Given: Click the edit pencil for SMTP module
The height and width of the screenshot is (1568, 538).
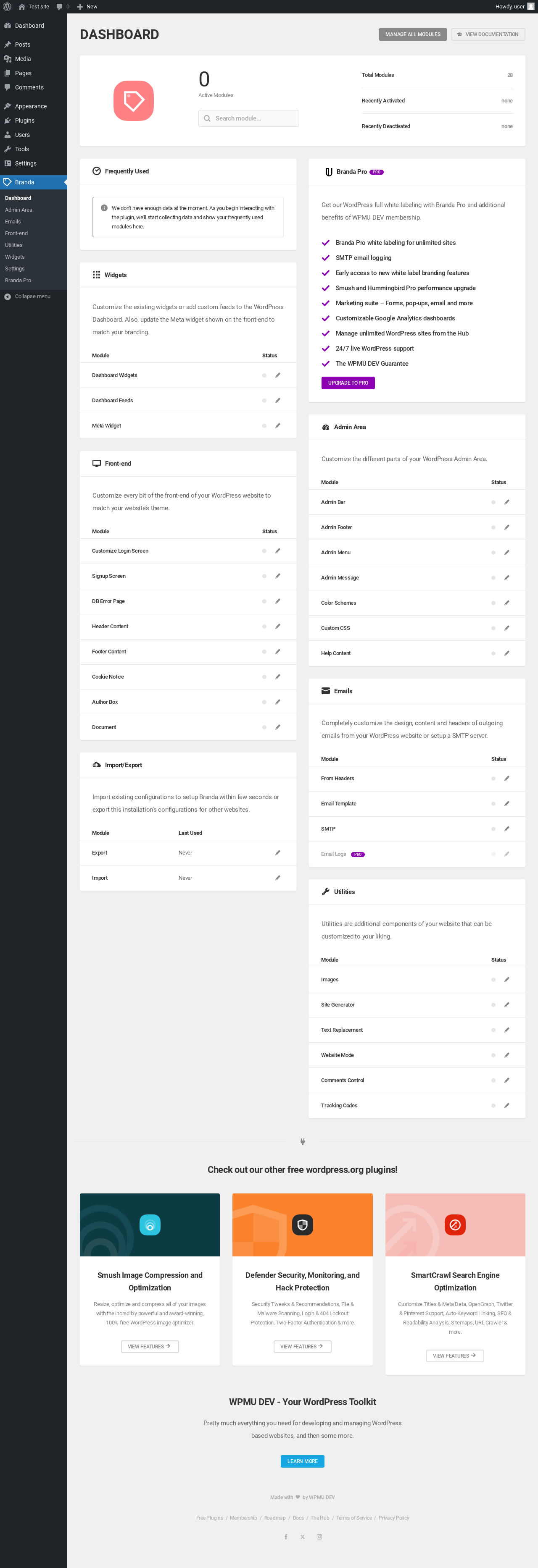Looking at the screenshot, I should tap(507, 829).
